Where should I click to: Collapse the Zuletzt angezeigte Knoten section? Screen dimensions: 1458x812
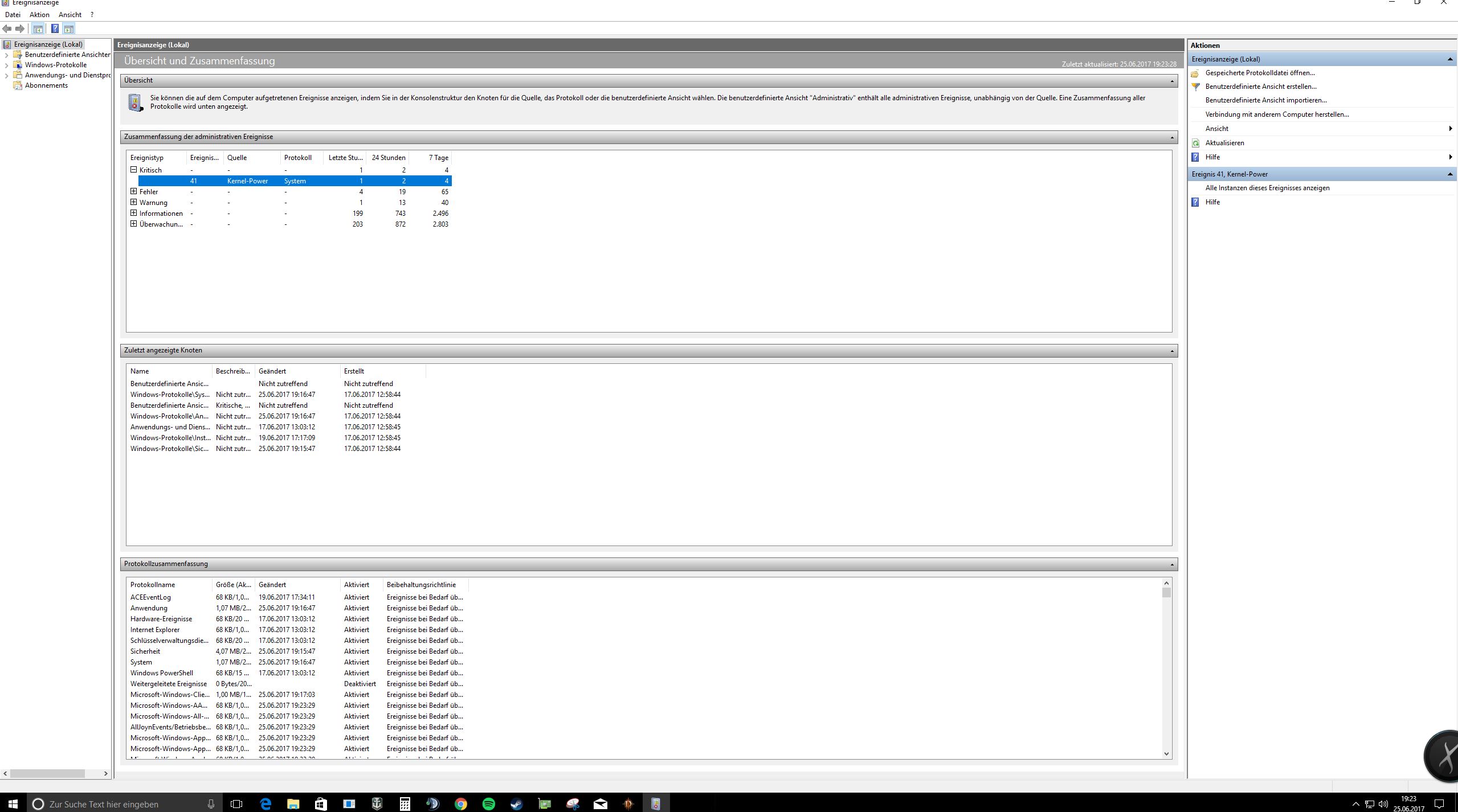coord(1171,351)
